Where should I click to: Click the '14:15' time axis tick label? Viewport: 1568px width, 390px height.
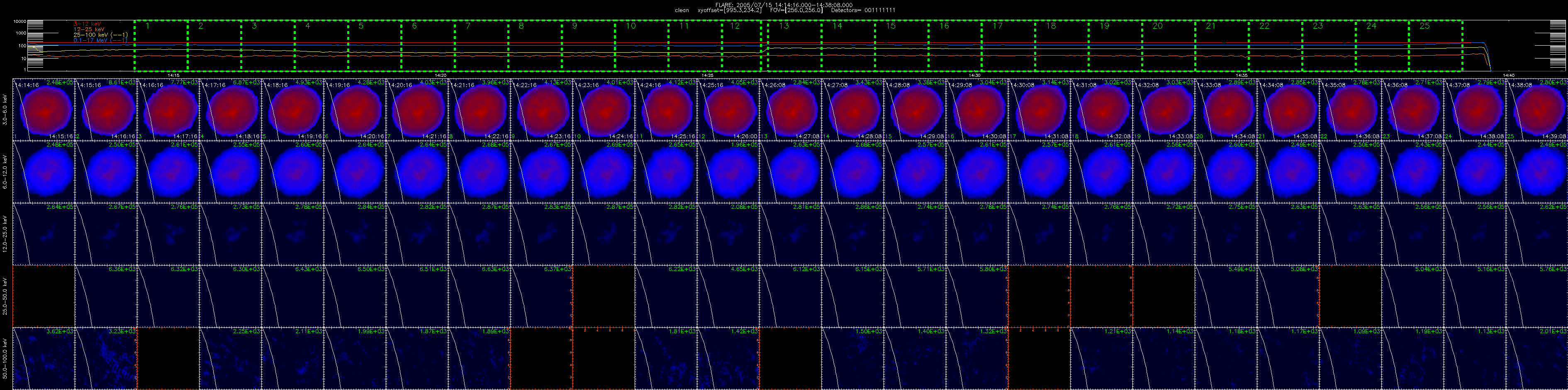click(x=174, y=75)
